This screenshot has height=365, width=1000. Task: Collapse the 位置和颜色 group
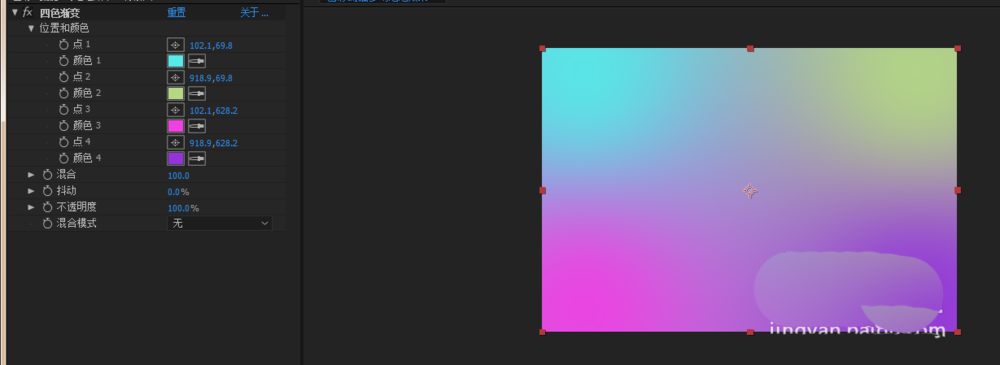[x=31, y=28]
